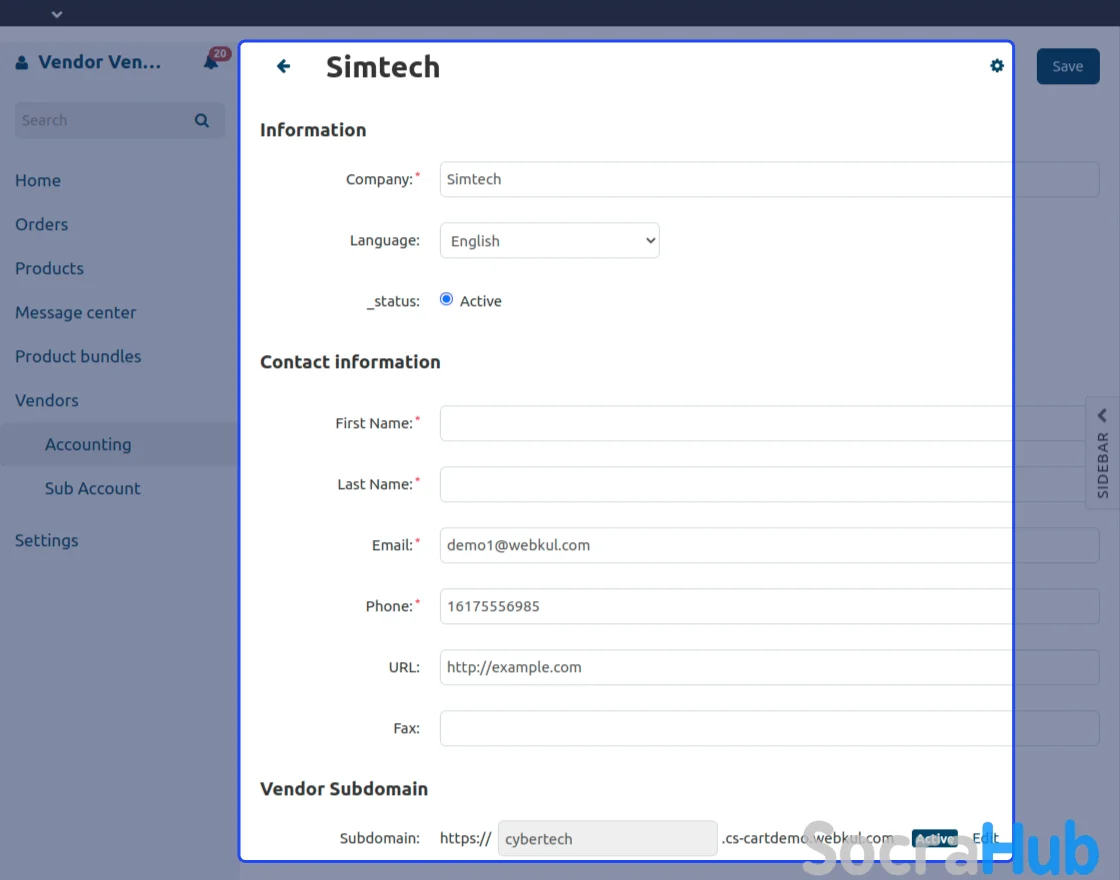Expand the top bar chevron dropdown

[57, 14]
